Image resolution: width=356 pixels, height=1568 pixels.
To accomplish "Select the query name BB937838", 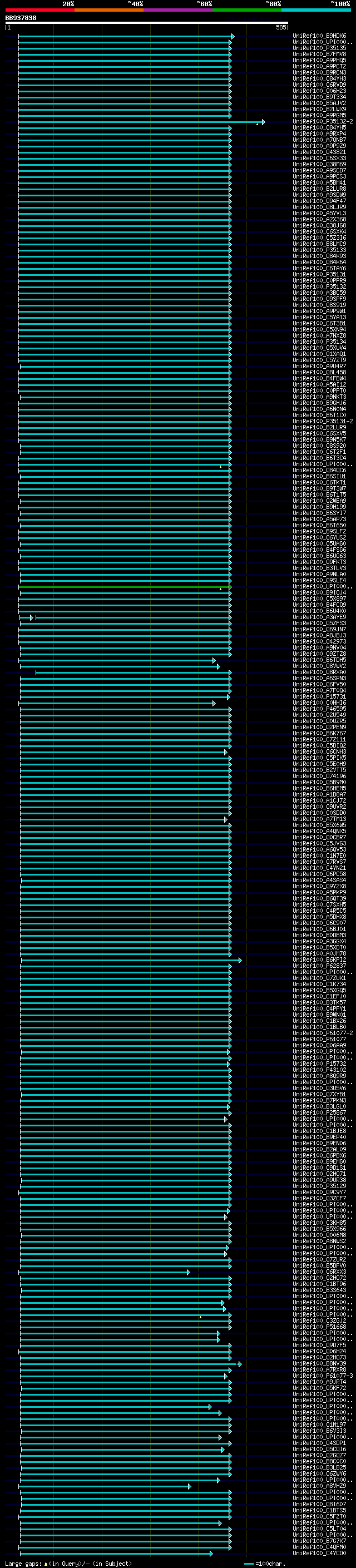I will [21, 18].
